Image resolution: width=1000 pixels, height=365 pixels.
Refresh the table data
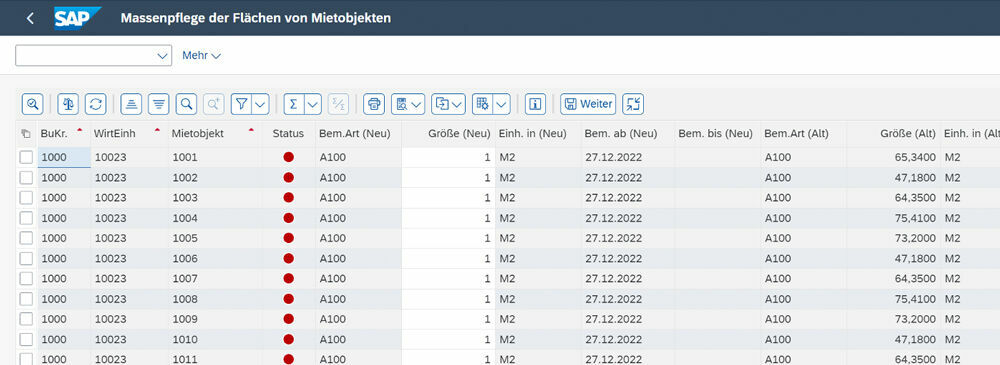pyautogui.click(x=96, y=104)
